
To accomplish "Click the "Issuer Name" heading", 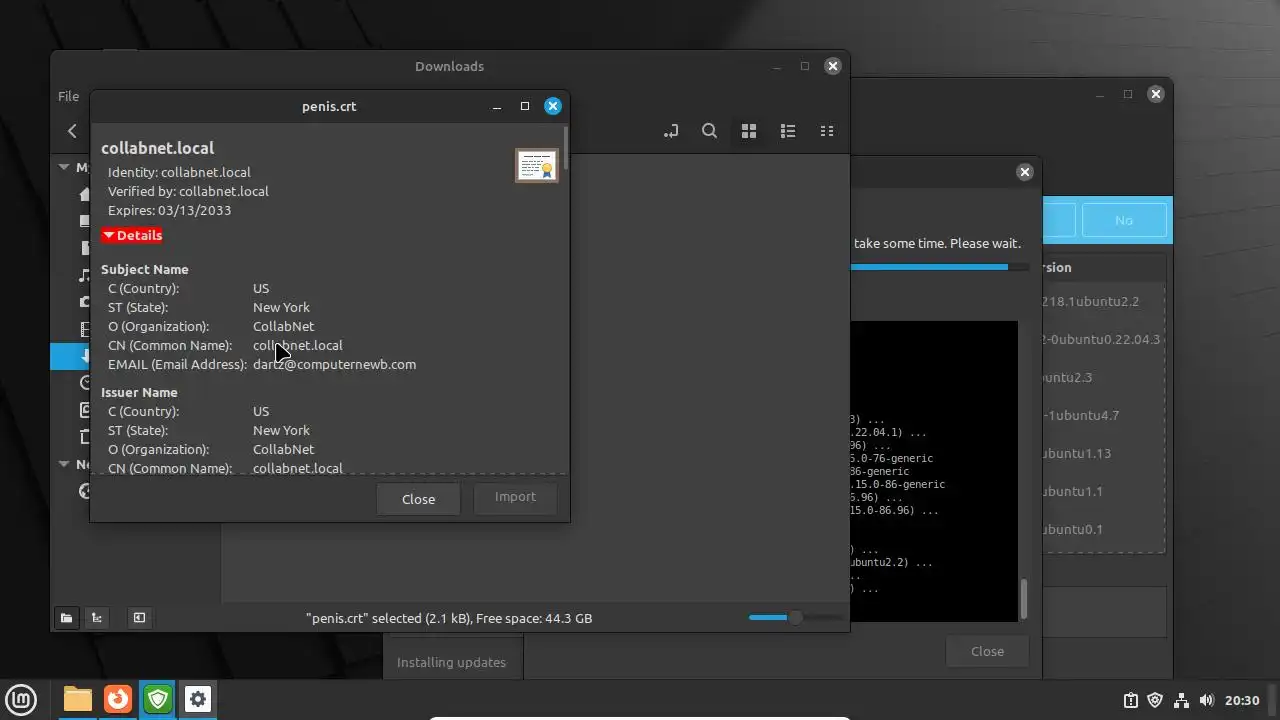I will [139, 392].
